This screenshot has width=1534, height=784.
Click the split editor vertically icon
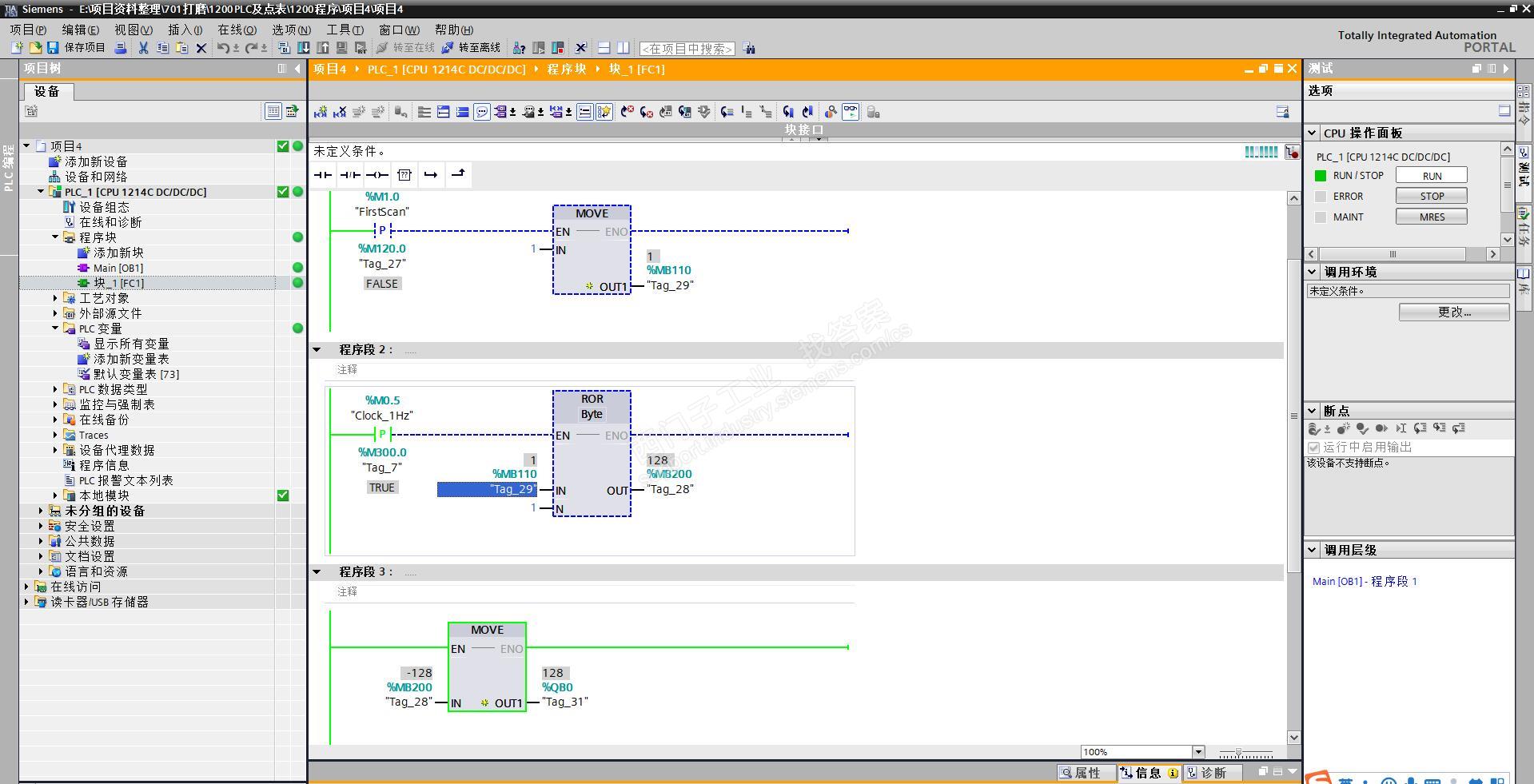point(623,48)
